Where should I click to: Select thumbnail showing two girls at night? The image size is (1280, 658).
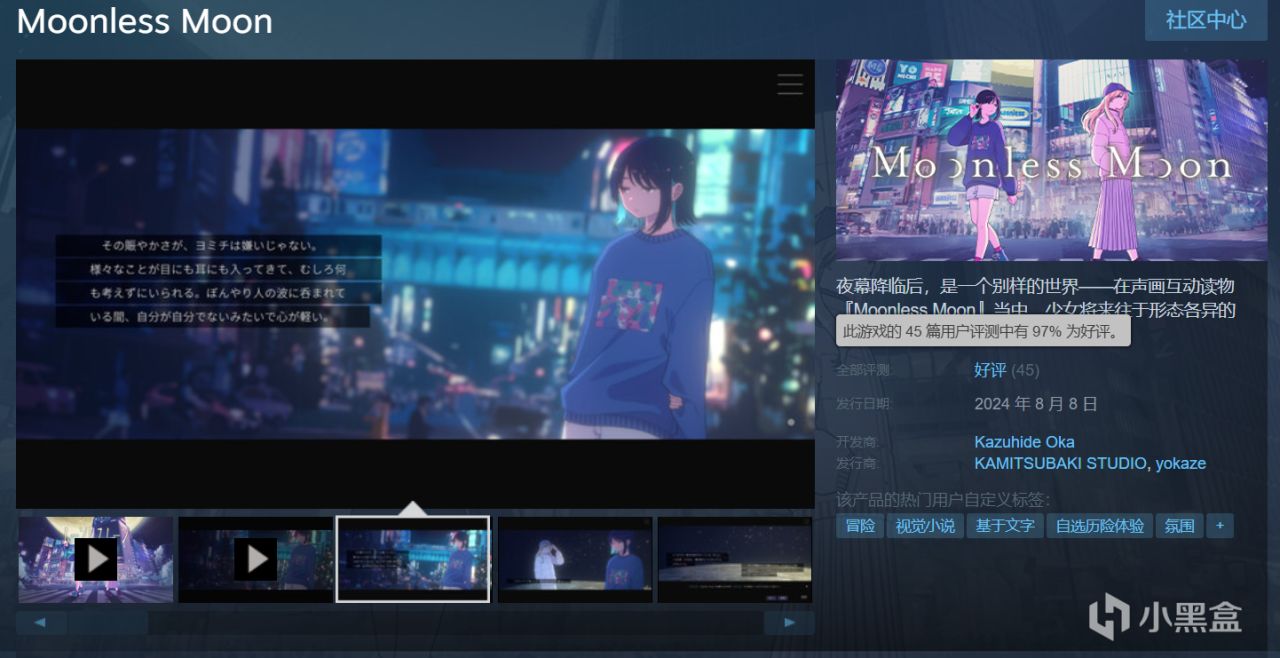pyautogui.click(x=575, y=559)
